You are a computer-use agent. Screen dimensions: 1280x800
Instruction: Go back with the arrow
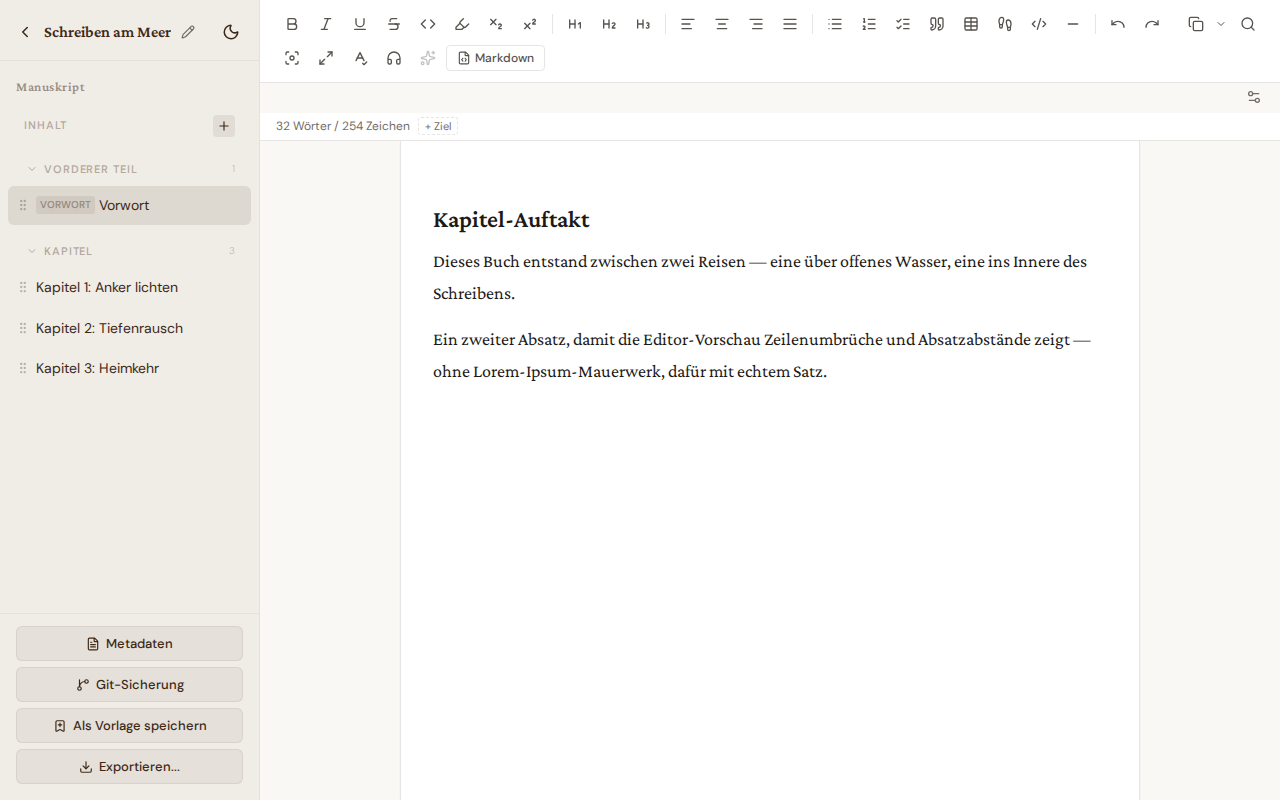click(25, 32)
